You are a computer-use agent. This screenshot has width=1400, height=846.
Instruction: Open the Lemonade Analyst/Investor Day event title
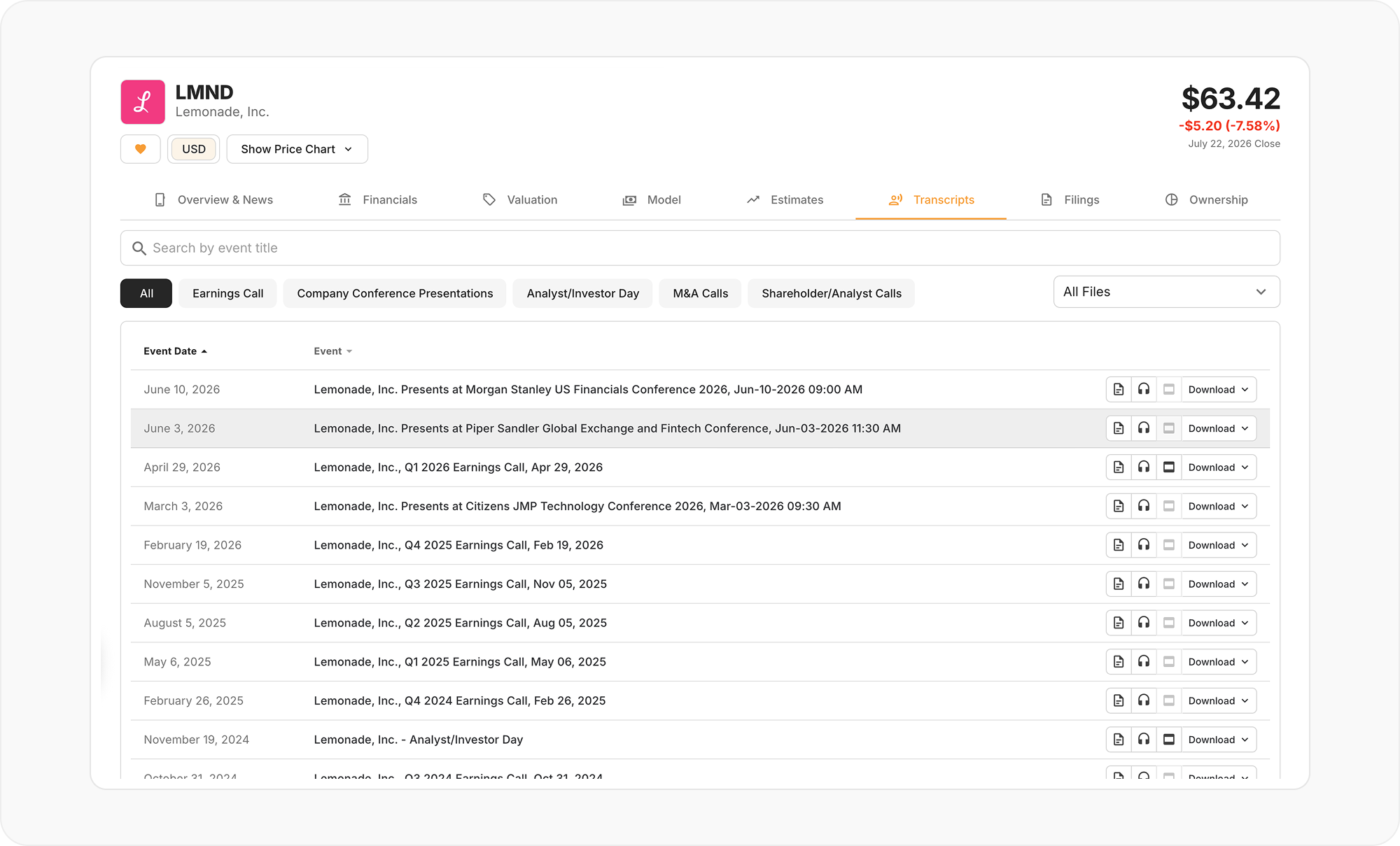coord(419,740)
